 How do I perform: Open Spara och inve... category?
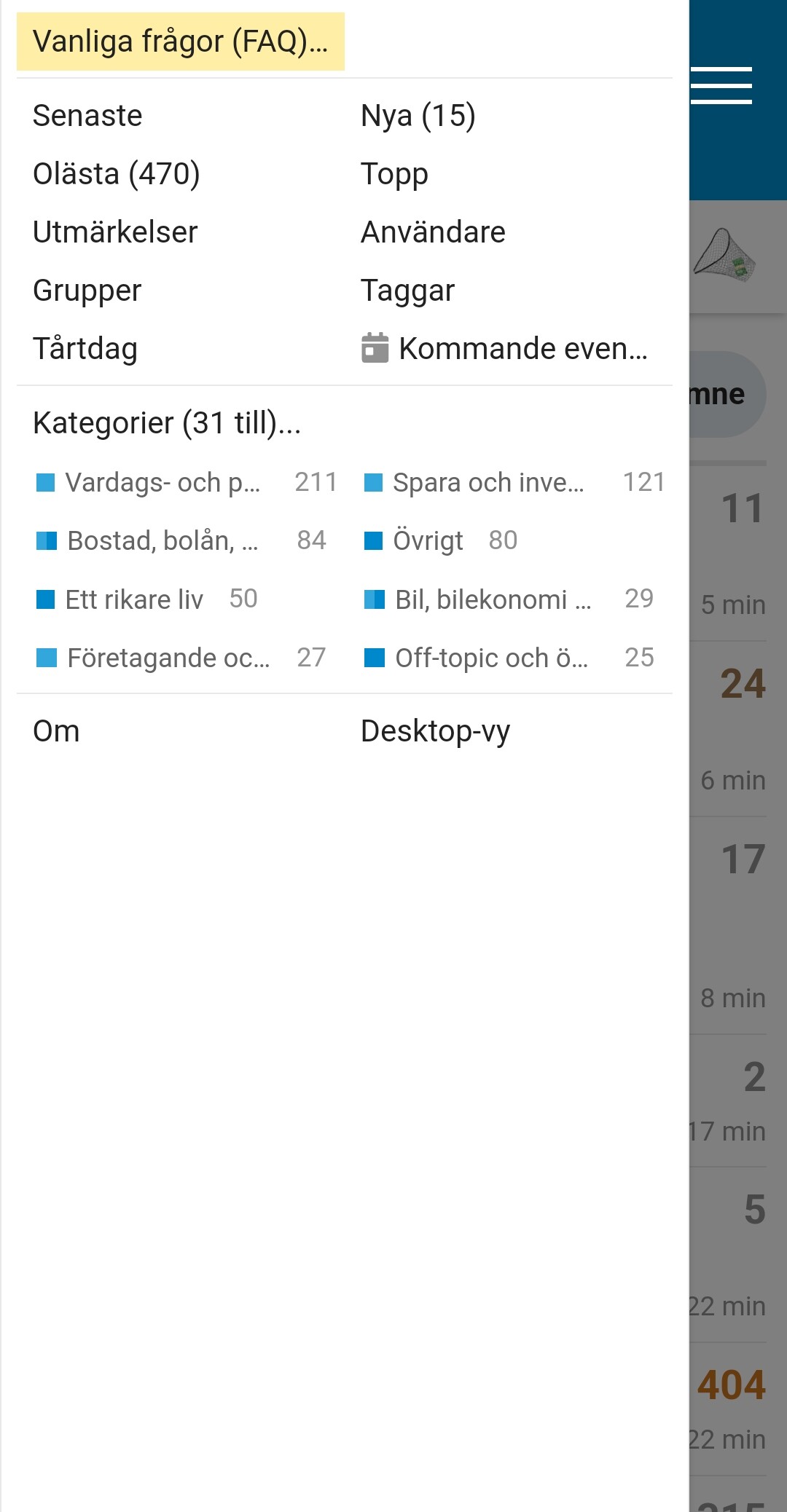click(x=488, y=482)
